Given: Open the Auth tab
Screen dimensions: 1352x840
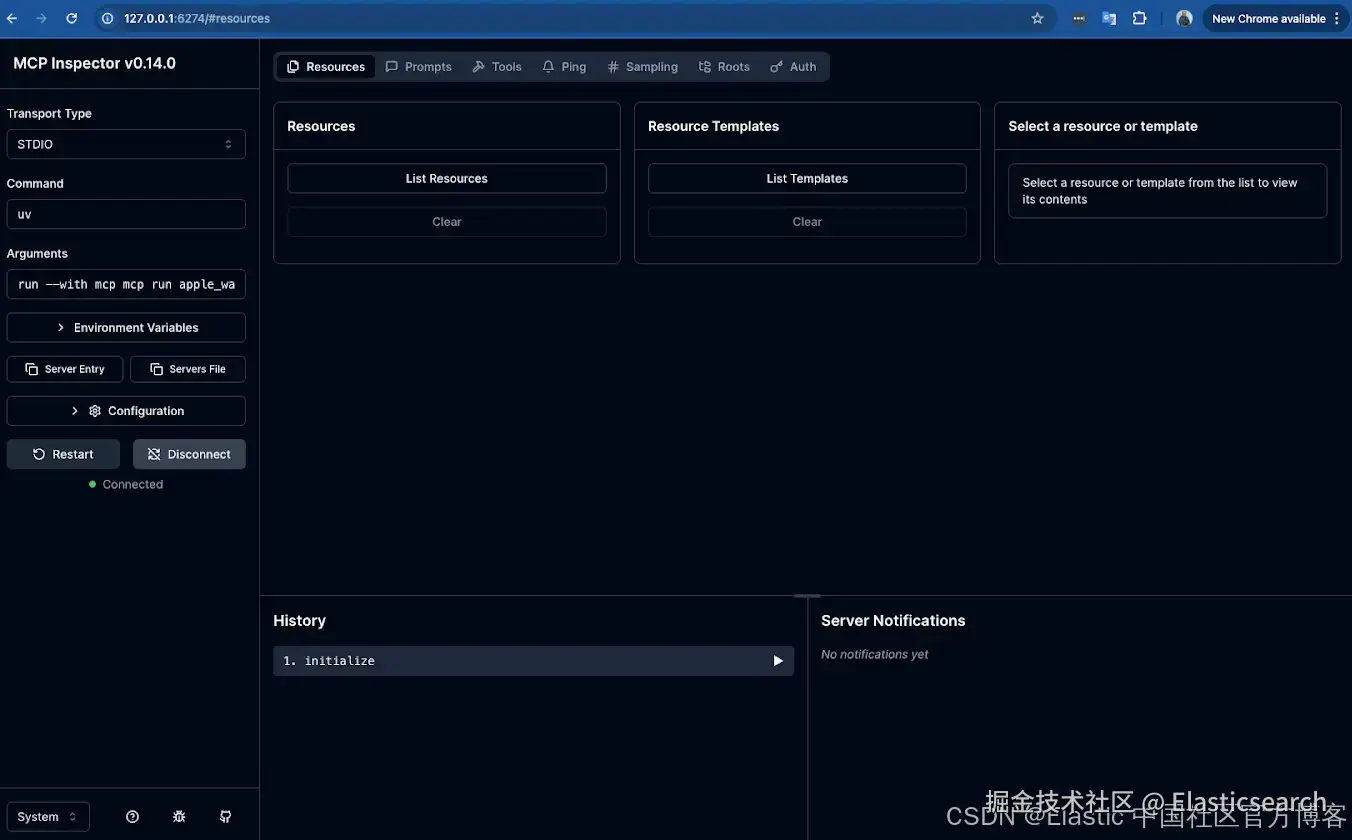Looking at the screenshot, I should (793, 67).
